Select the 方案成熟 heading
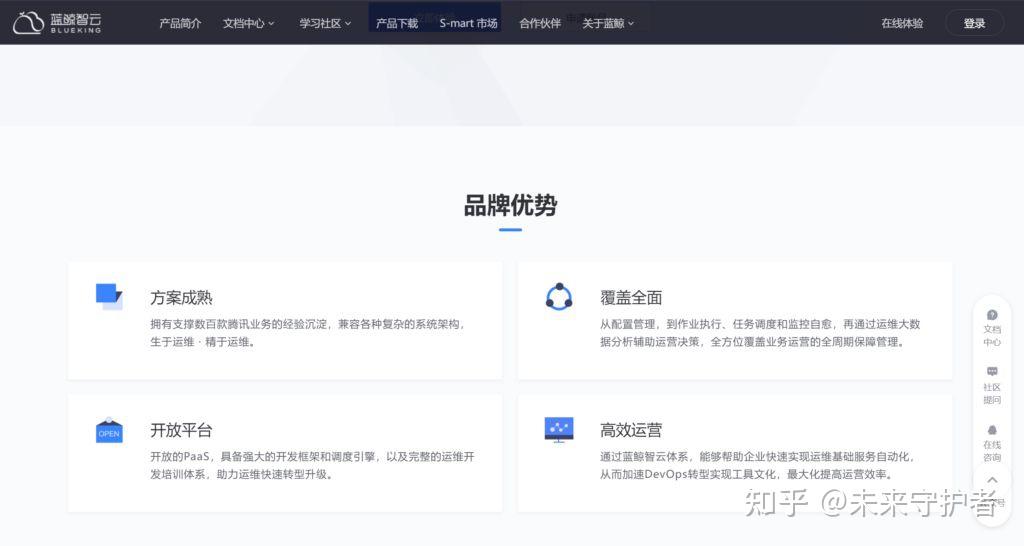Image resolution: width=1024 pixels, height=546 pixels. click(181, 298)
